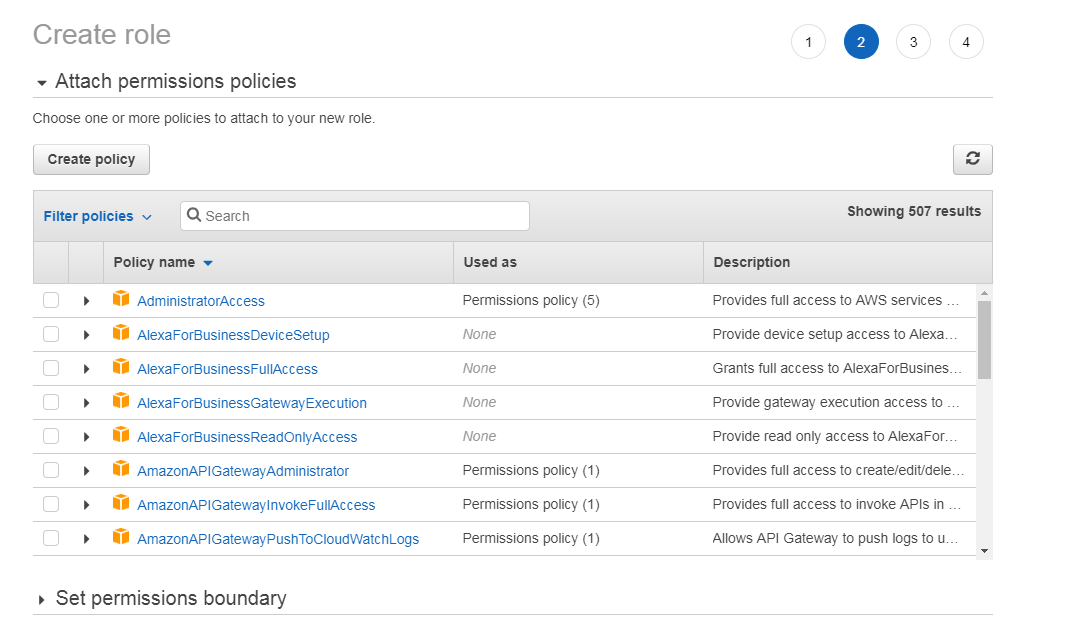1065x619 pixels.
Task: Click the policy icon beside AmazonAPIGatewayPushToCloudWatchLogs
Action: [x=121, y=537]
